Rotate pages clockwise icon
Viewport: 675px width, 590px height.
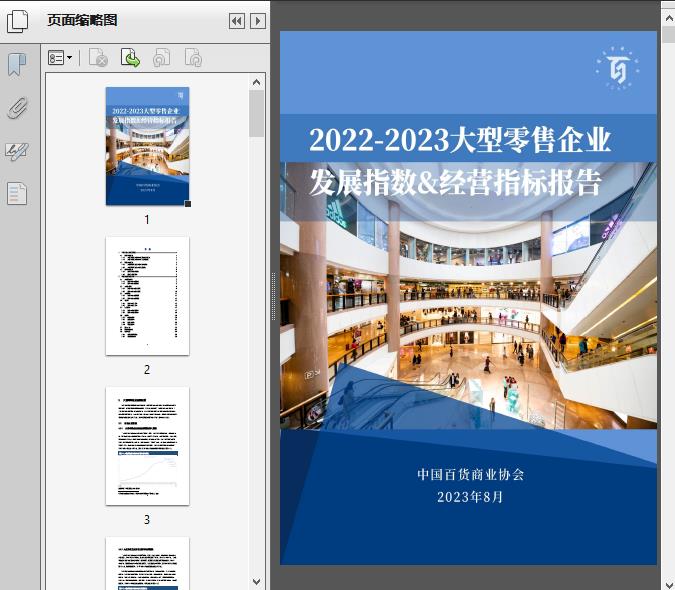click(x=193, y=58)
